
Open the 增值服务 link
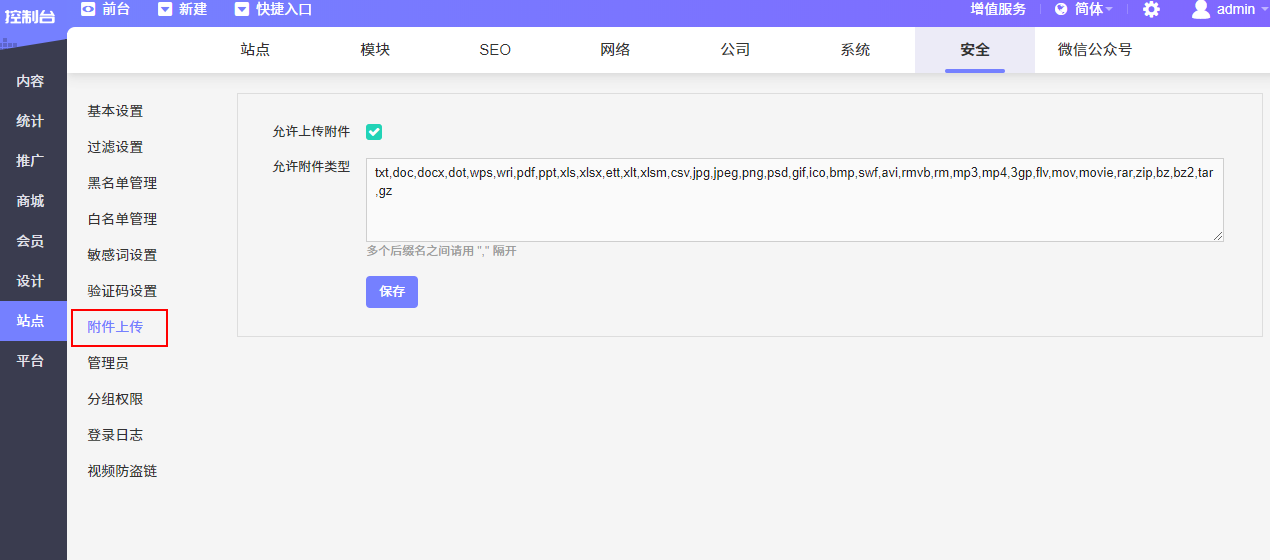(x=998, y=9)
